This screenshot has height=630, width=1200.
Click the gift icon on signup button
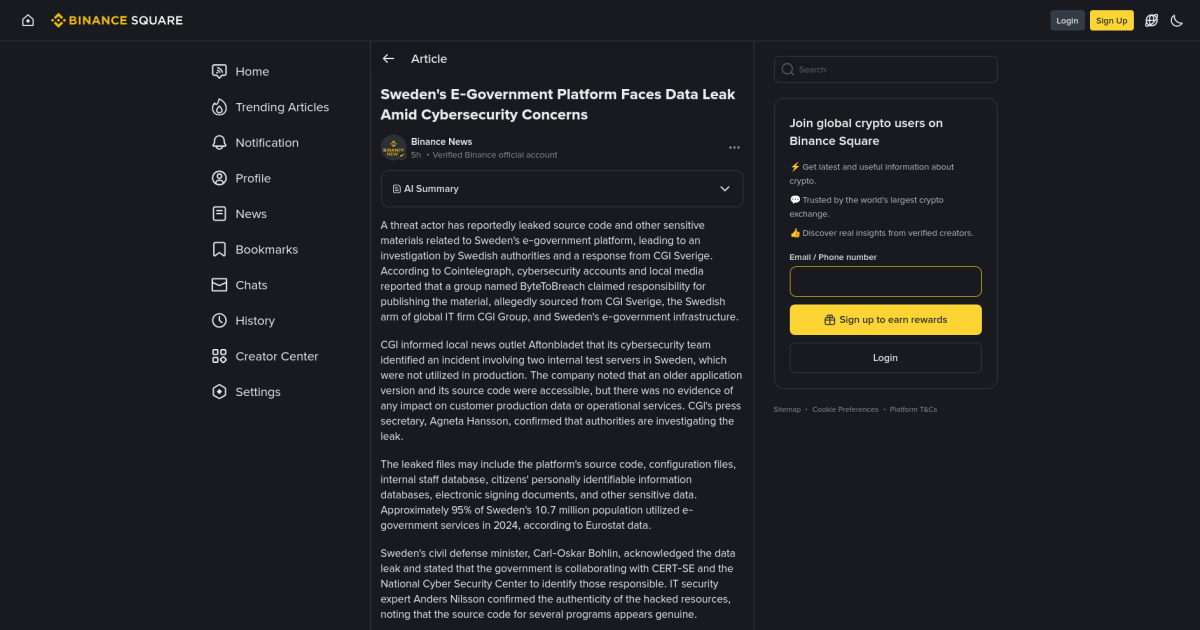829,320
